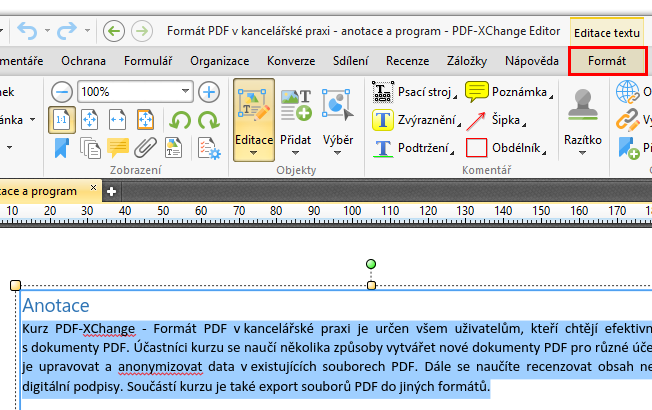The width and height of the screenshot is (652, 410).
Task: Expand the Přidat dropdown arrow
Action: (x=296, y=153)
